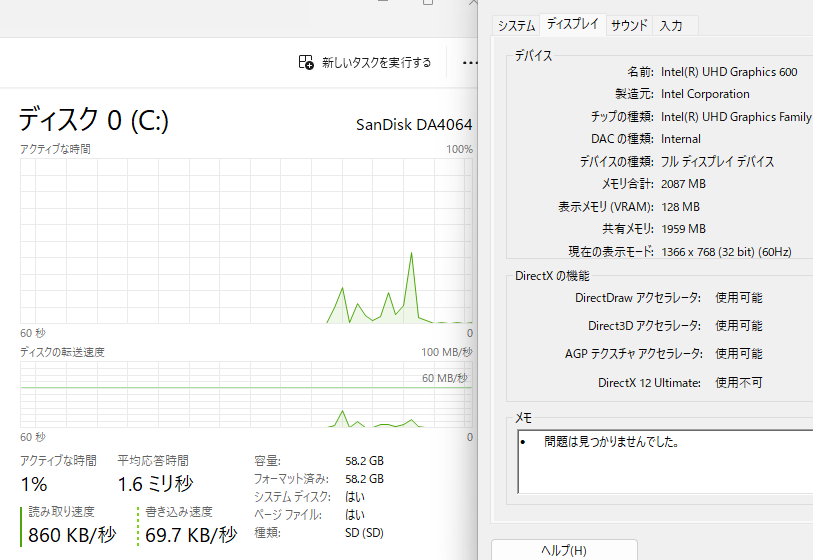This screenshot has width=813, height=560.
Task: Select the ディスプレイ tab
Action: pos(572,24)
